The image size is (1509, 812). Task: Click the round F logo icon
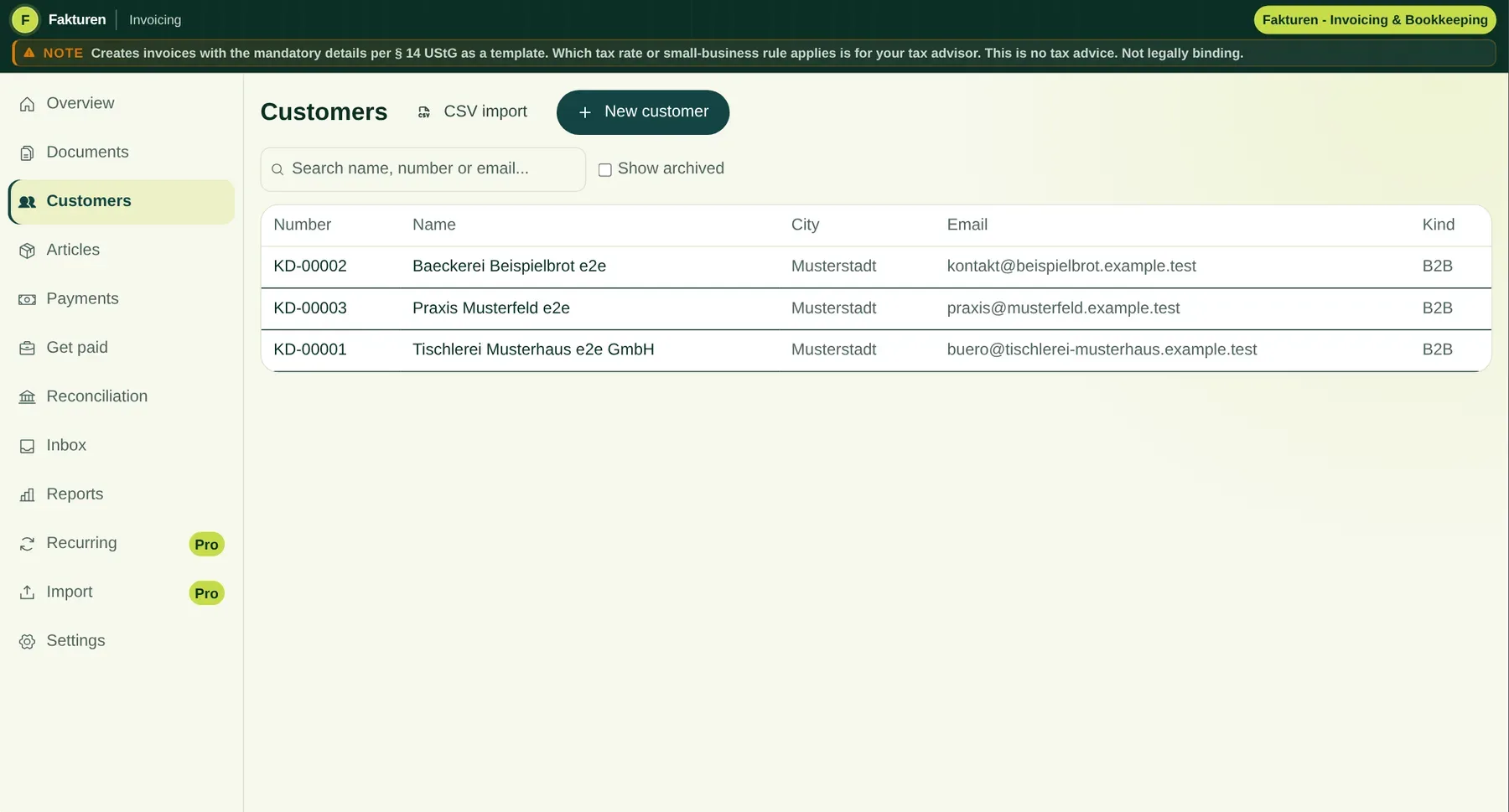(25, 19)
